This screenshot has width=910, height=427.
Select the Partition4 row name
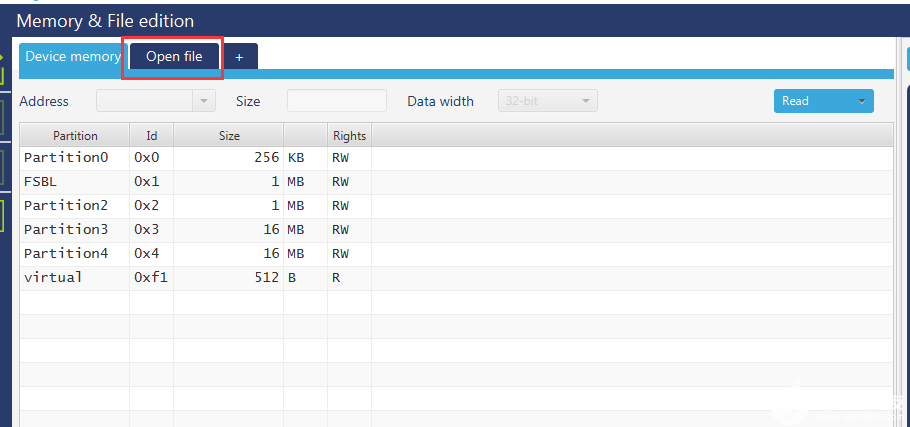[66, 254]
